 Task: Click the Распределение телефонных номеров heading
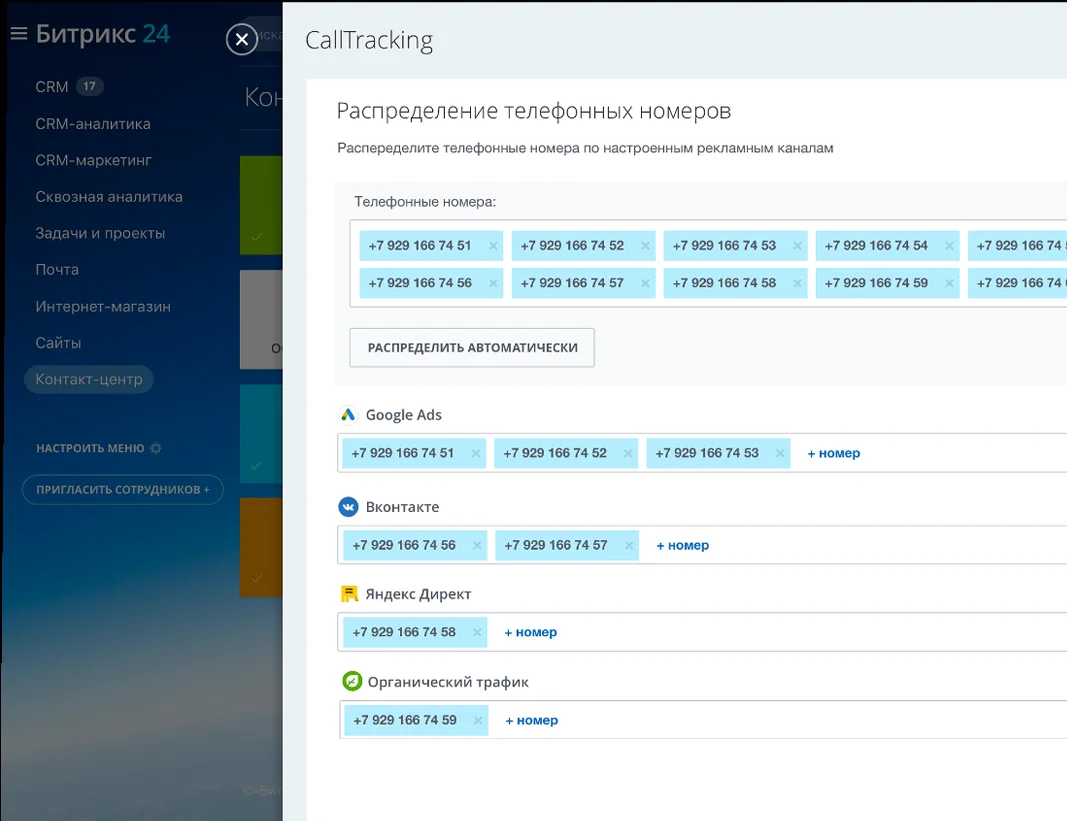[x=534, y=111]
